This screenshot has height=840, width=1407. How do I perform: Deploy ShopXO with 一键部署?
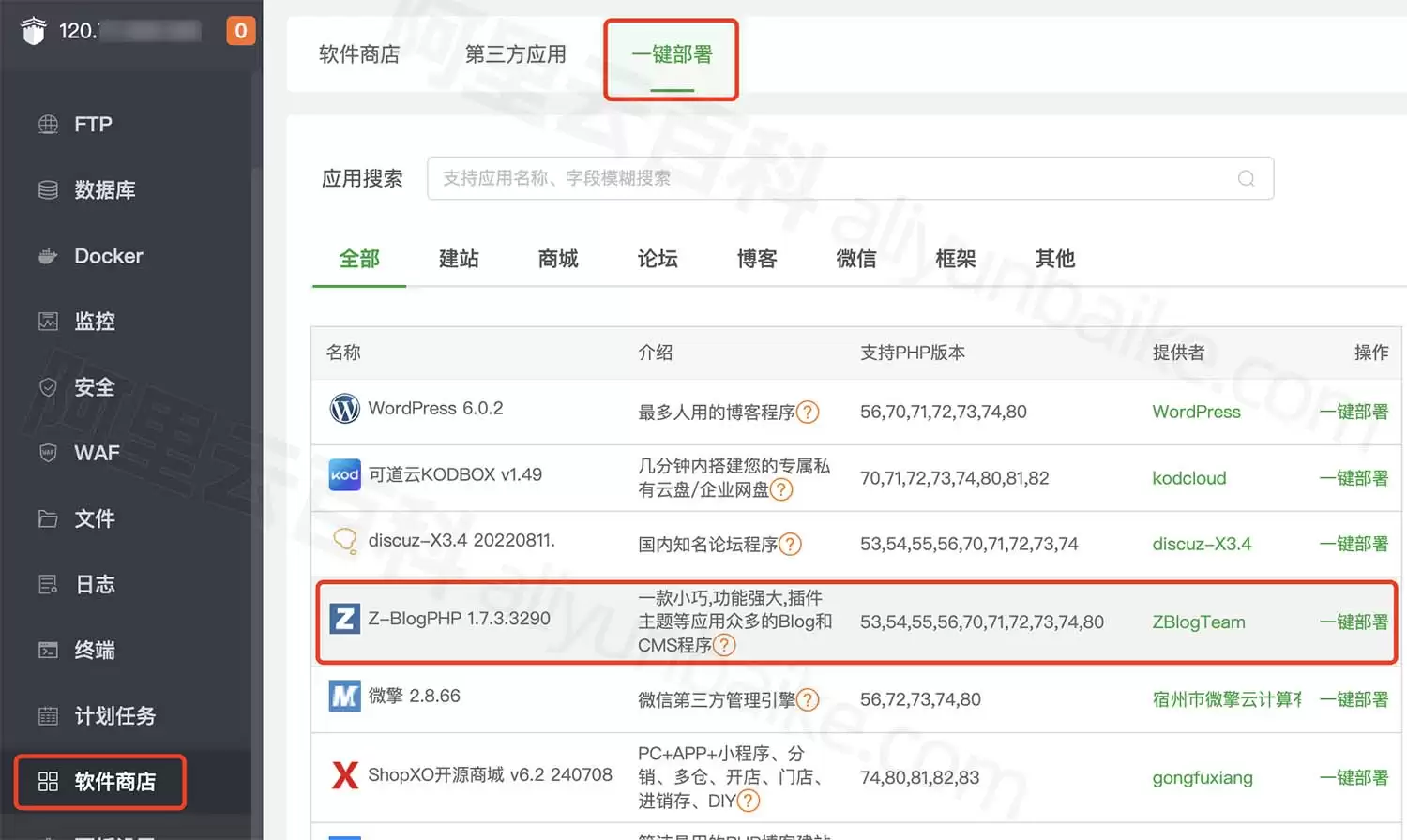coord(1354,777)
